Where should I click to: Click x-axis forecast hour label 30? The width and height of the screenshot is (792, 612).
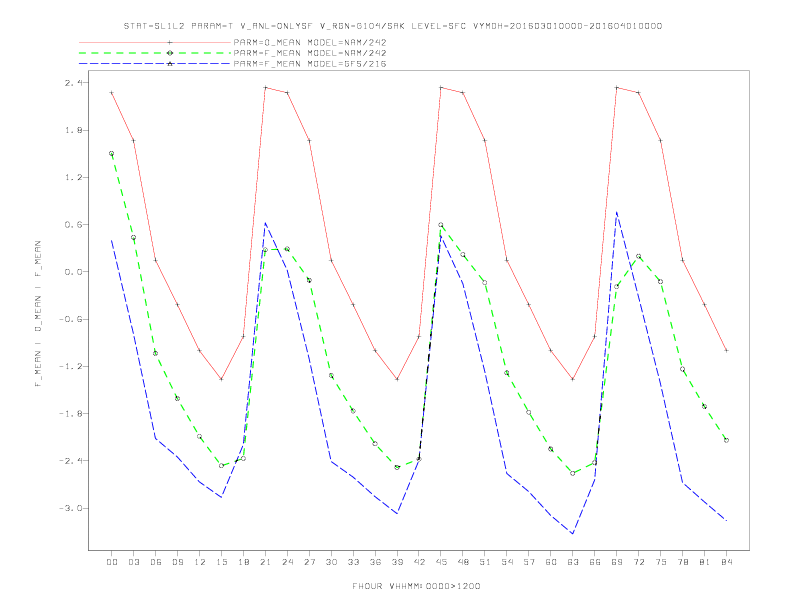(331, 562)
